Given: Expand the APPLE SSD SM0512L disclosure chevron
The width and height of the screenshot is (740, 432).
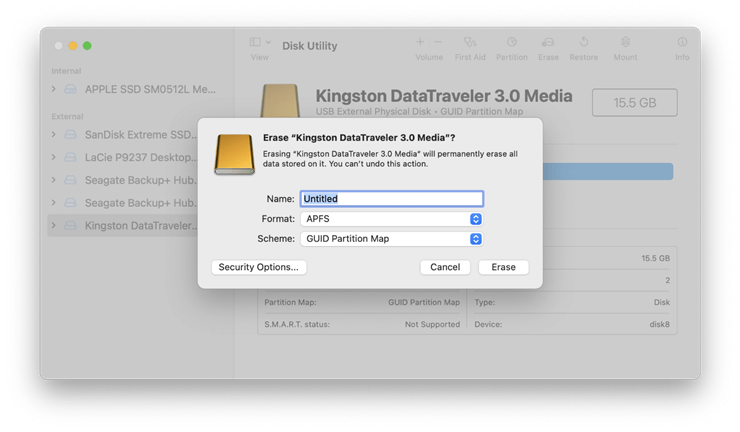Looking at the screenshot, I should pos(54,89).
